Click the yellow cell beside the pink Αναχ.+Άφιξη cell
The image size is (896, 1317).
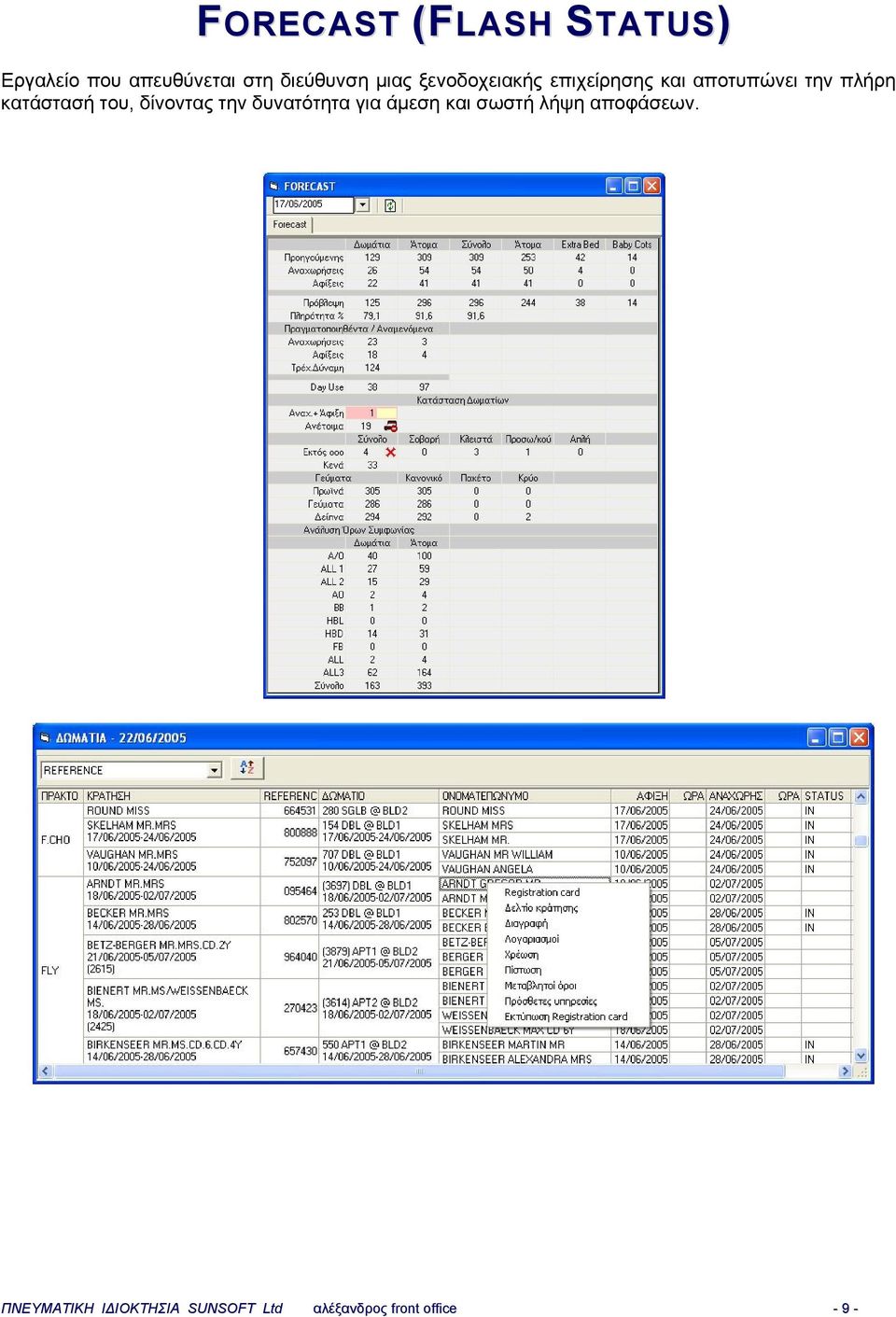[x=387, y=413]
